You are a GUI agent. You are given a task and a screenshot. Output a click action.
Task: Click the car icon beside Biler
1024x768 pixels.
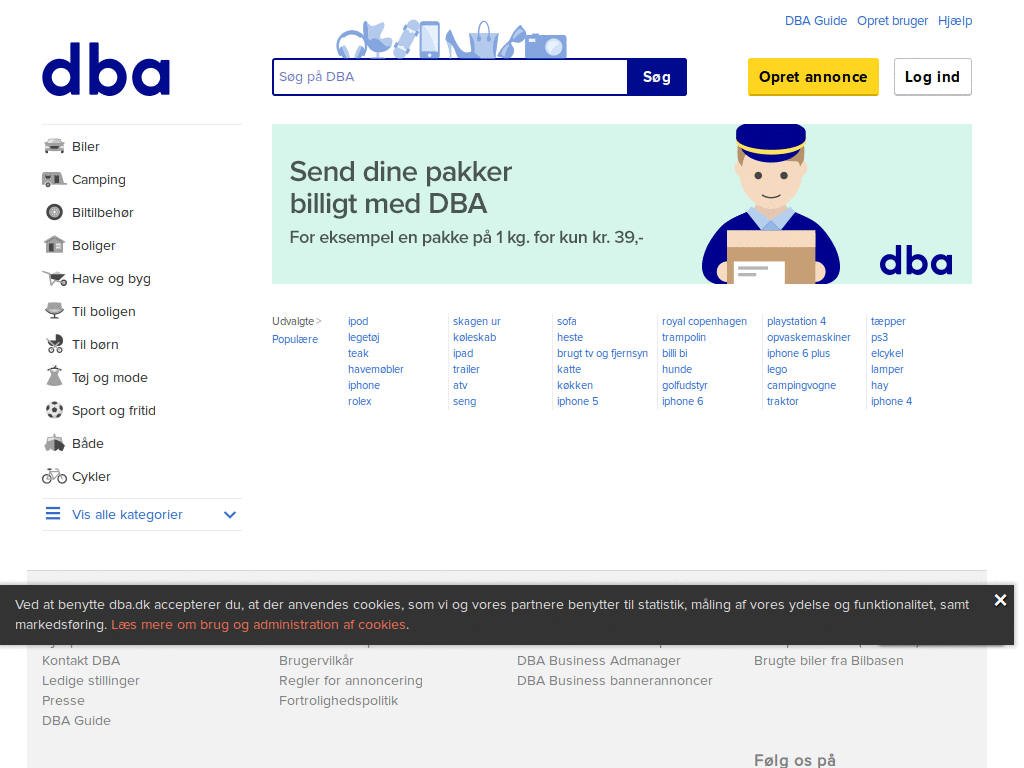(x=54, y=146)
